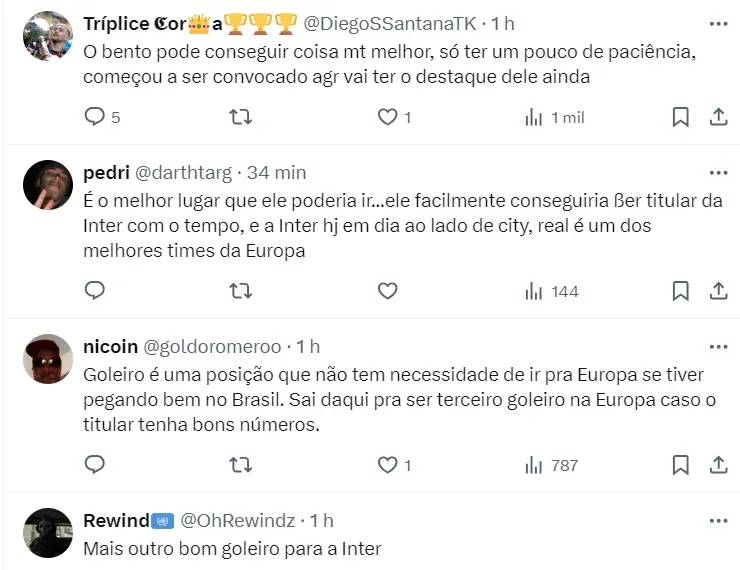Bookmark nicoin's tweet

pos(680,465)
